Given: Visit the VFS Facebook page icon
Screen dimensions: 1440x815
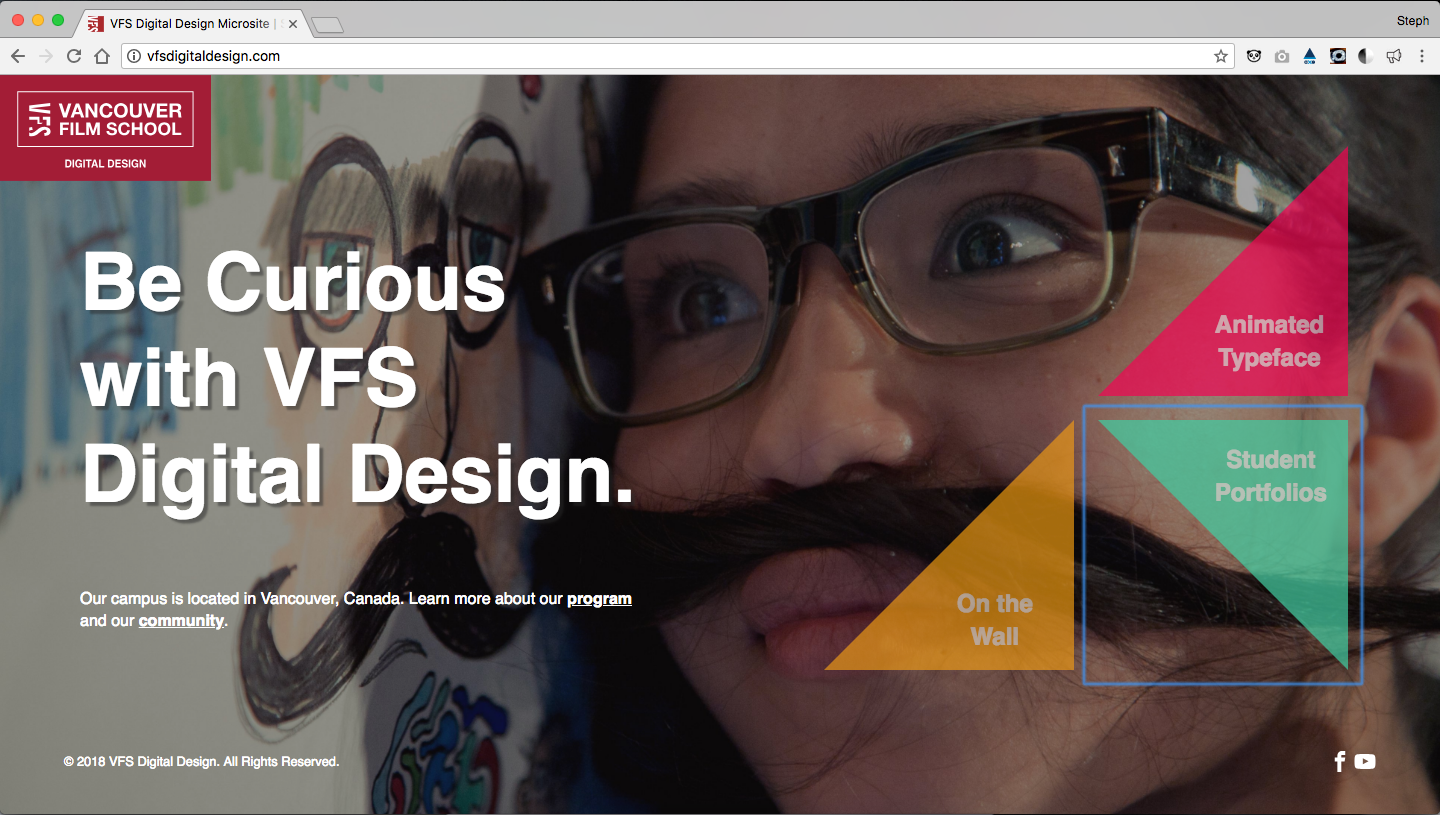Looking at the screenshot, I should (1340, 762).
